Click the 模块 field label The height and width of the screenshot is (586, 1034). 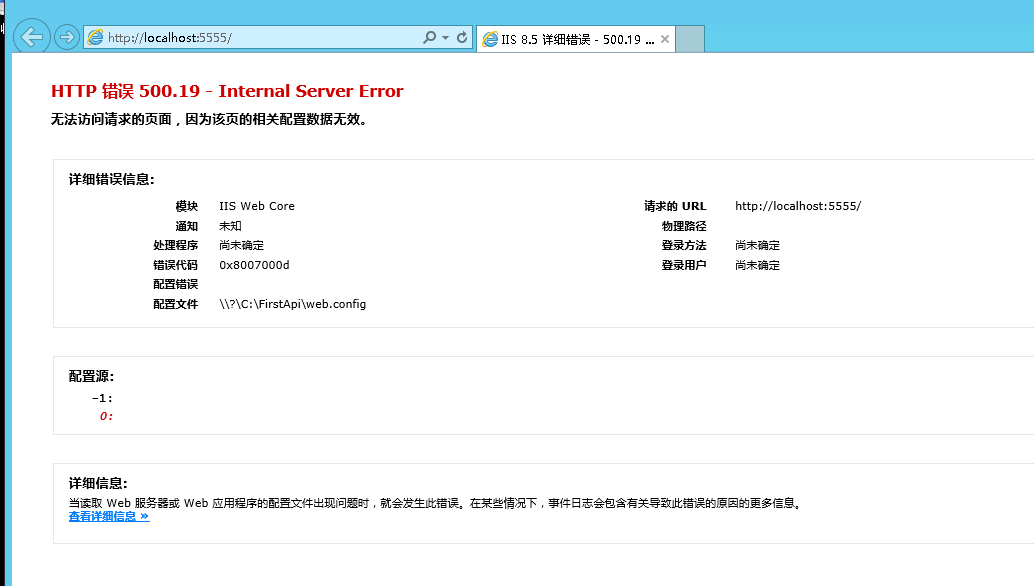[x=187, y=206]
